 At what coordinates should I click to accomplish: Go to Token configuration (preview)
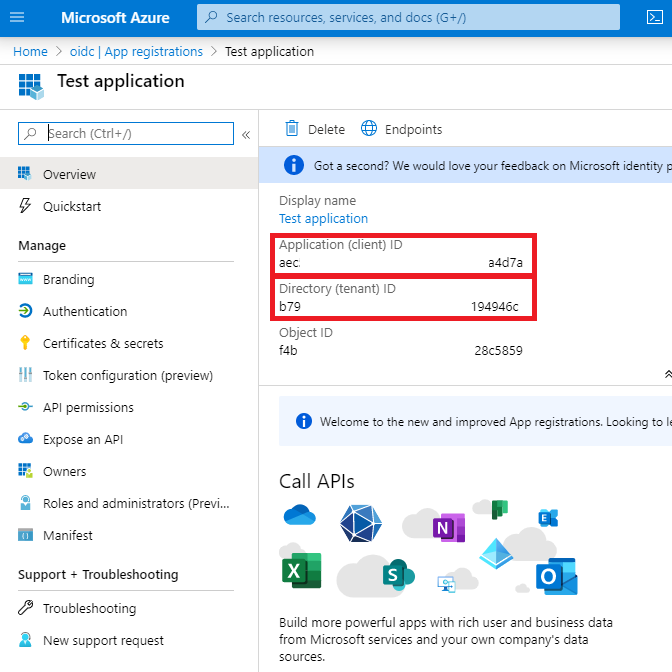point(127,375)
